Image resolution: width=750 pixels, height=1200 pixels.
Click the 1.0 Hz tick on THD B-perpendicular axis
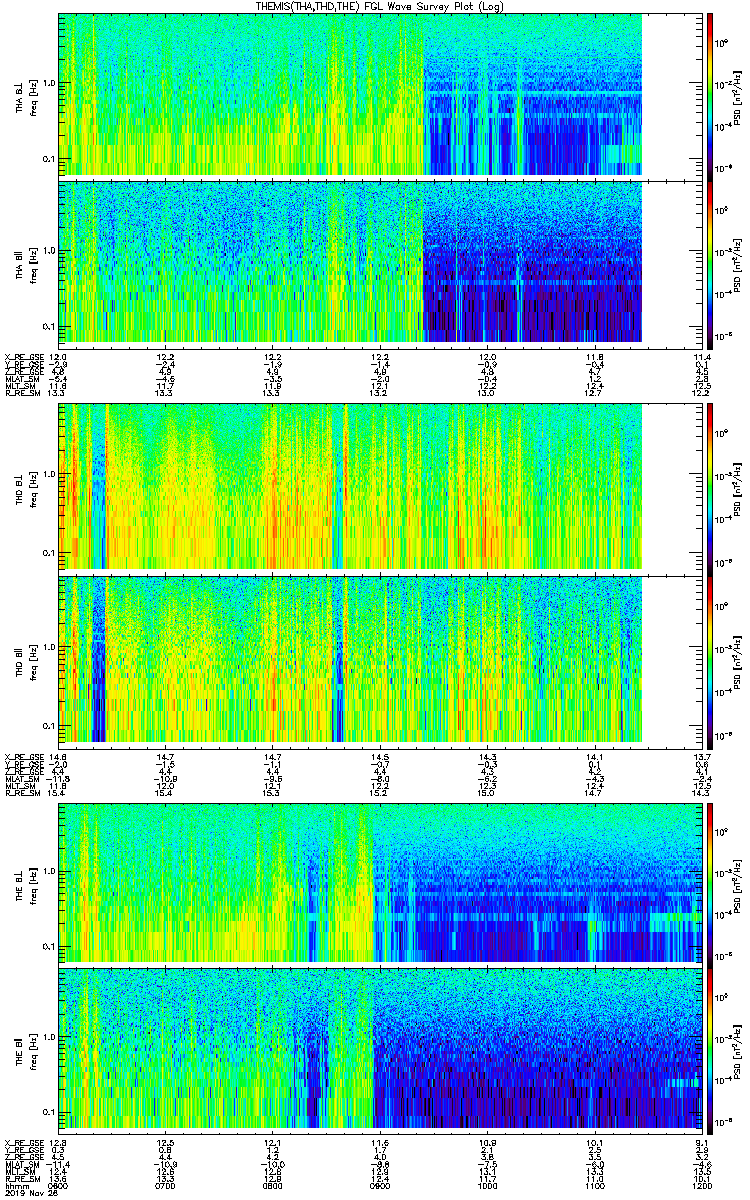47,474
